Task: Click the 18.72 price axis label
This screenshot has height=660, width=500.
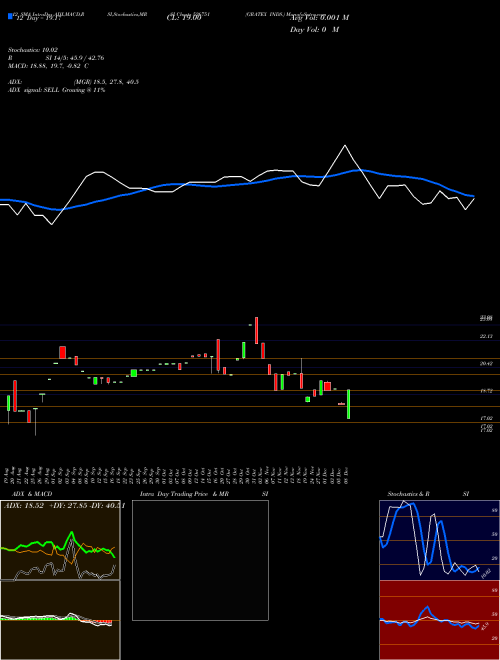Action: (x=486, y=391)
